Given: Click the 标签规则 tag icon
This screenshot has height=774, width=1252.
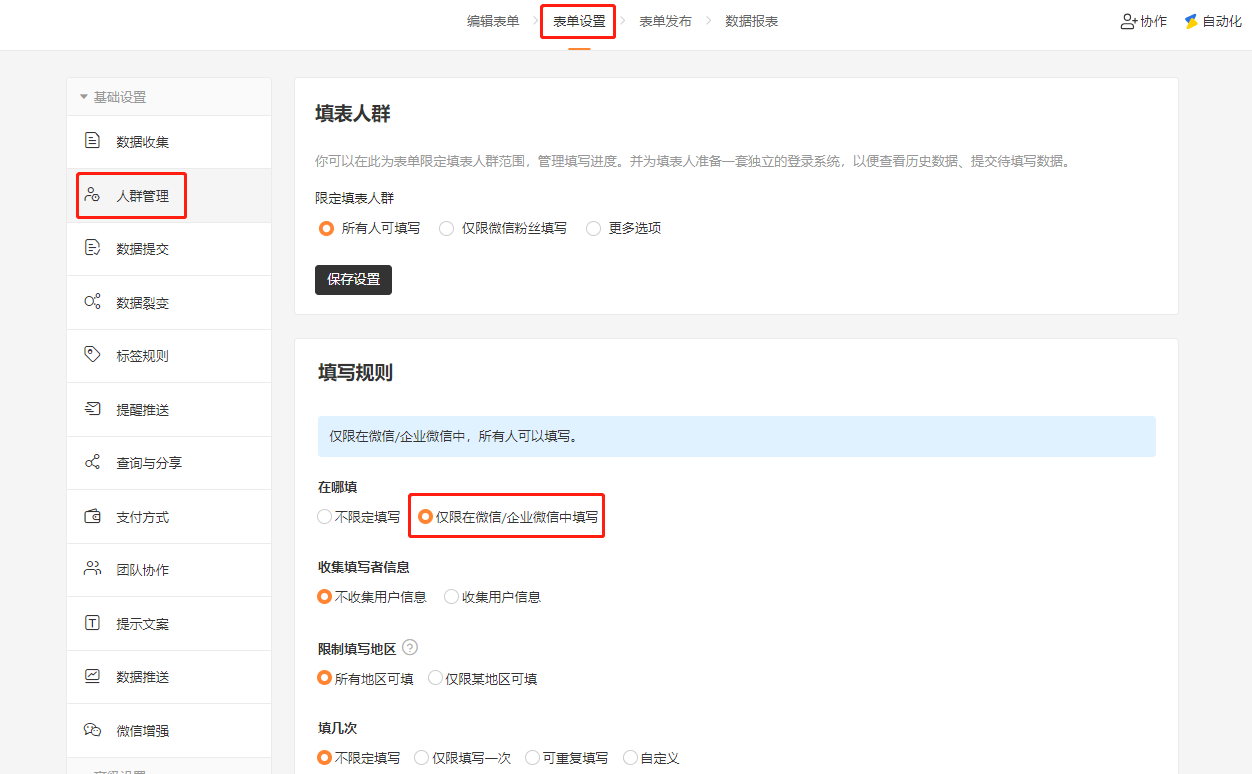Looking at the screenshot, I should (x=92, y=355).
